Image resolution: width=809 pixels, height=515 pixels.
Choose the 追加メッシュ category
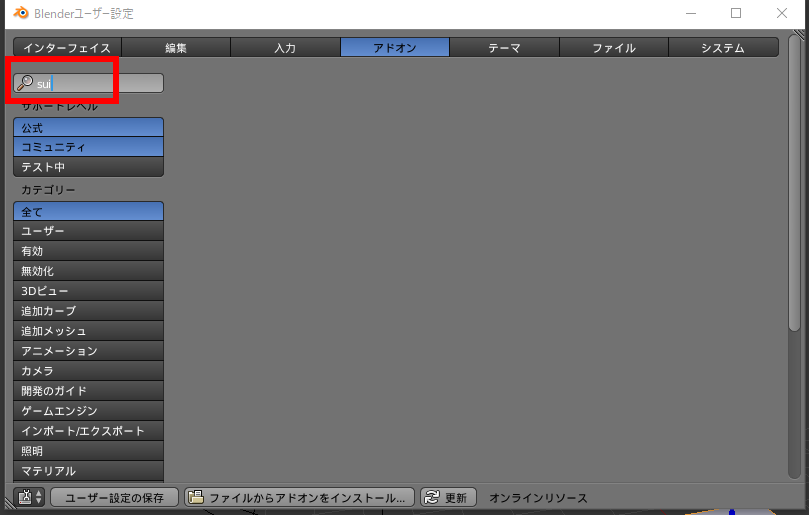point(89,331)
